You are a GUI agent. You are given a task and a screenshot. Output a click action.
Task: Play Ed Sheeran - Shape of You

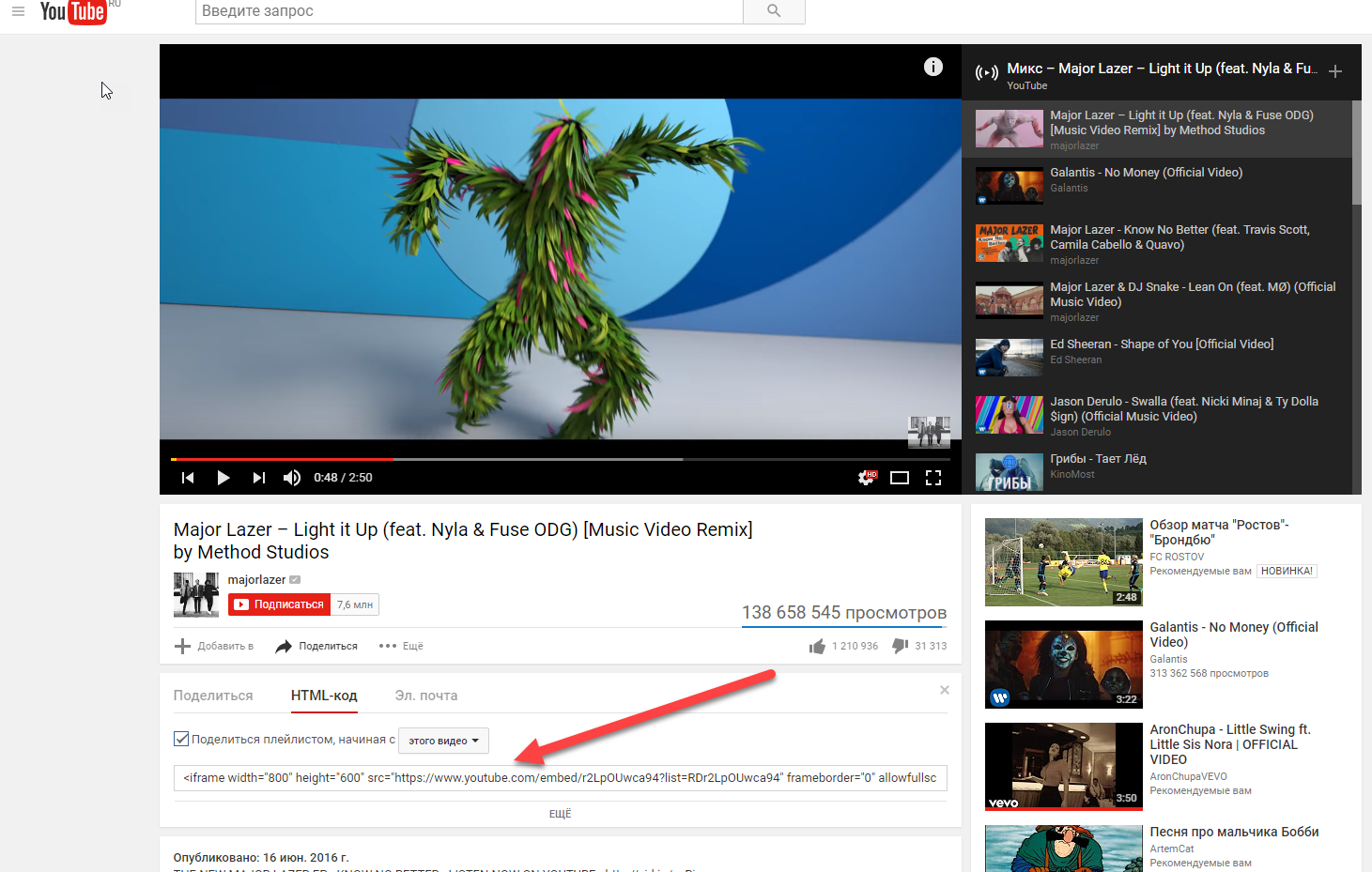tap(1157, 358)
